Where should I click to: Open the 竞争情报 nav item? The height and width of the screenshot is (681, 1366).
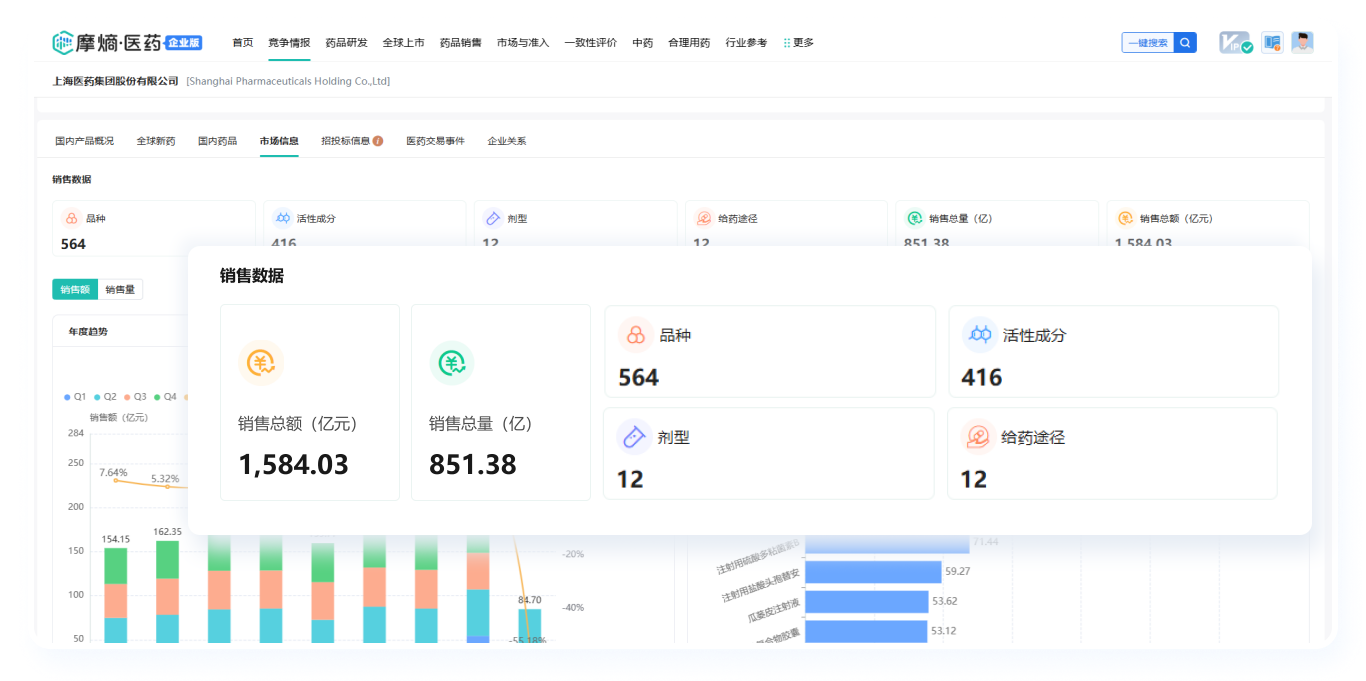(x=289, y=43)
